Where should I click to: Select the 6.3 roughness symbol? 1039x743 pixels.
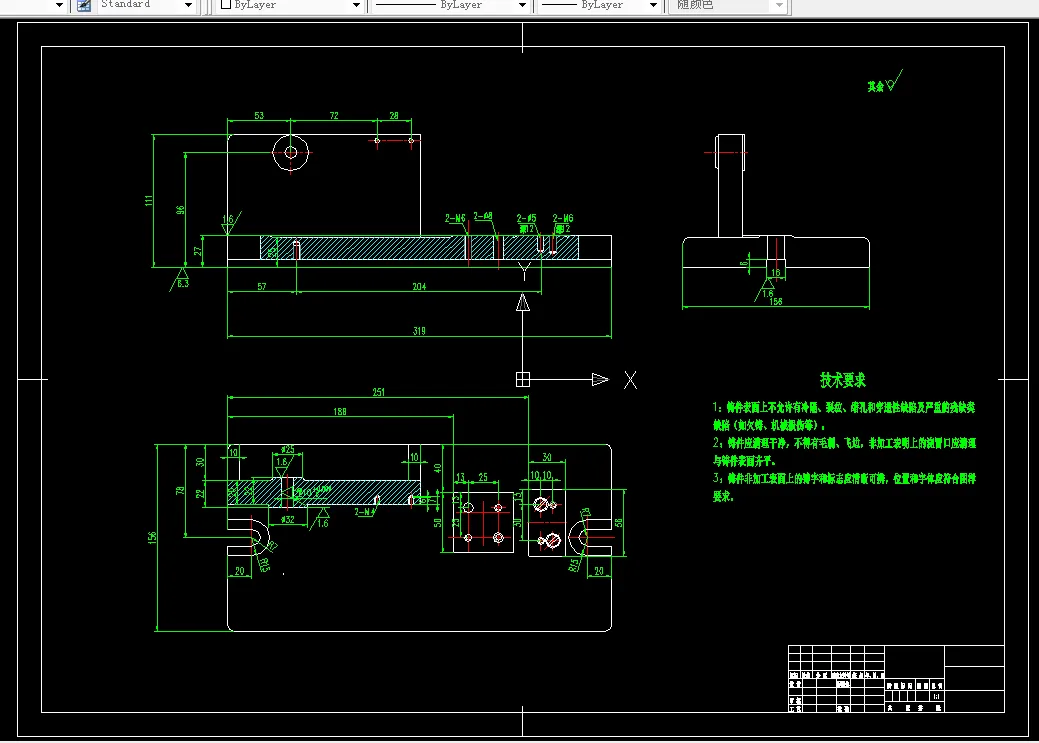point(181,279)
